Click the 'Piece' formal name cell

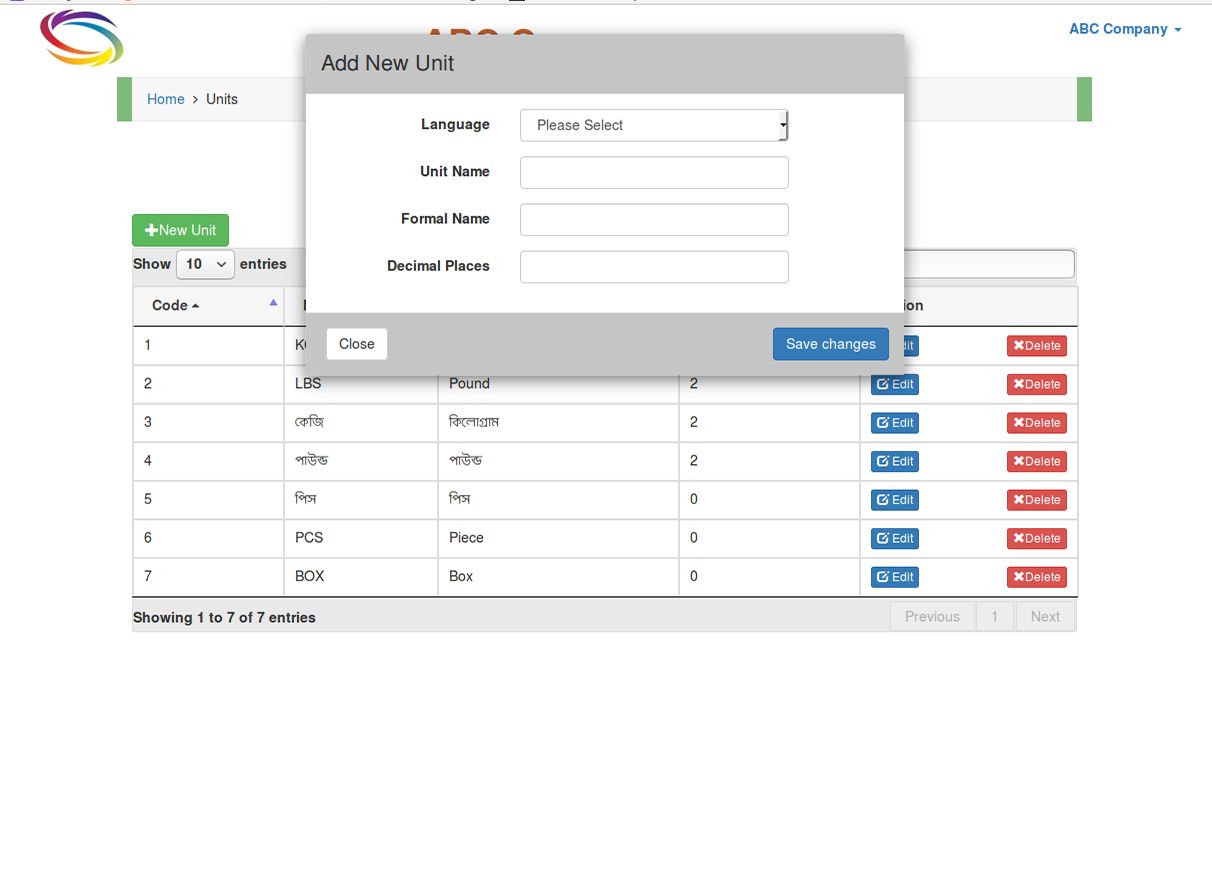pos(558,538)
